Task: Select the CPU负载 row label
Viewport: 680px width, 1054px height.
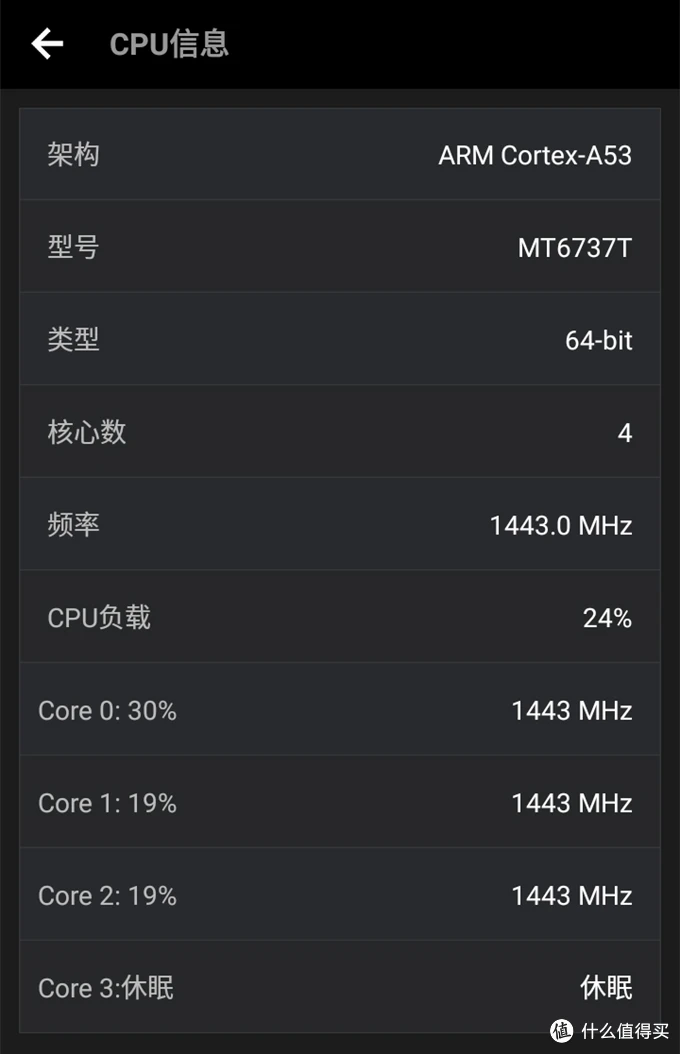Action: (x=99, y=618)
